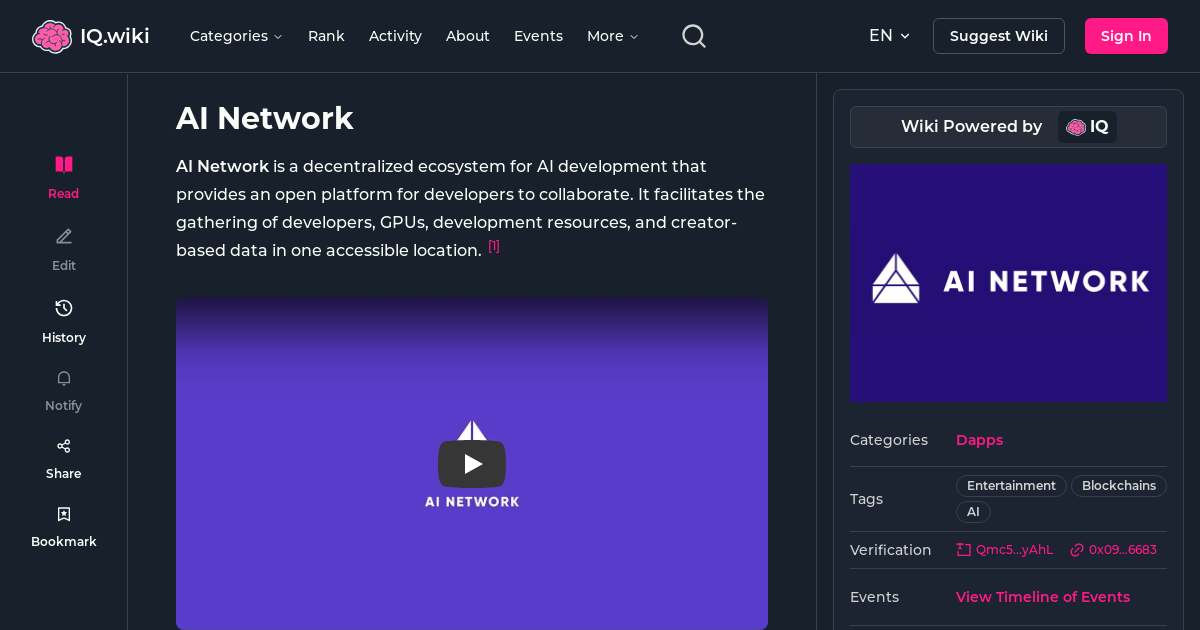1200x630 pixels.
Task: Bookmark this wiki using the sidebar icon
Action: point(63,513)
